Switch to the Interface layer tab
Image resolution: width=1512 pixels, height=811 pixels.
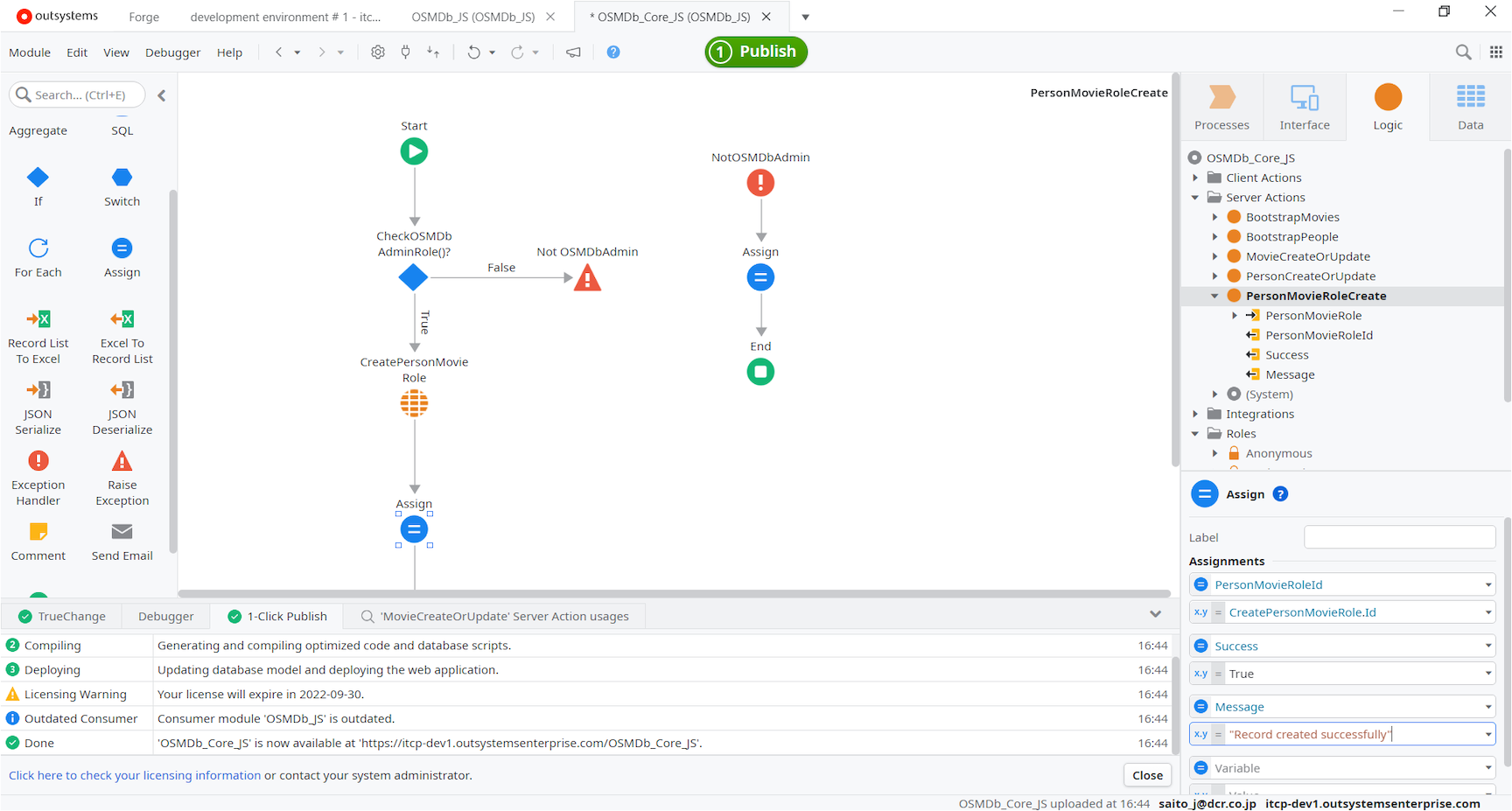pyautogui.click(x=1305, y=107)
